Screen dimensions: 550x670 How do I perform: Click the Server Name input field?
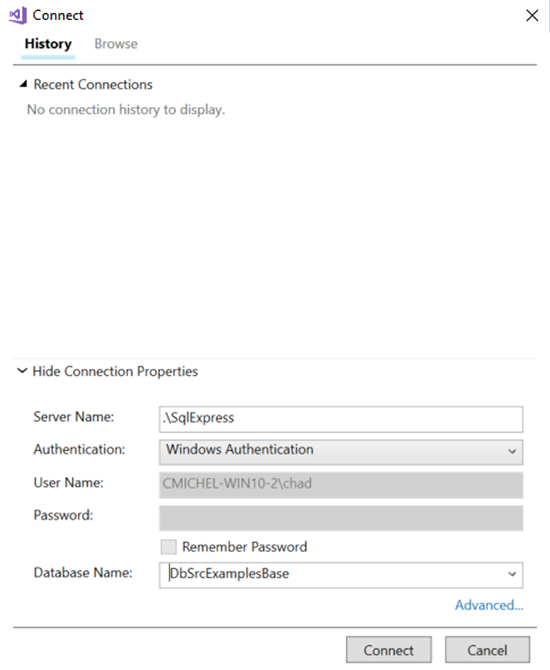[x=341, y=419]
